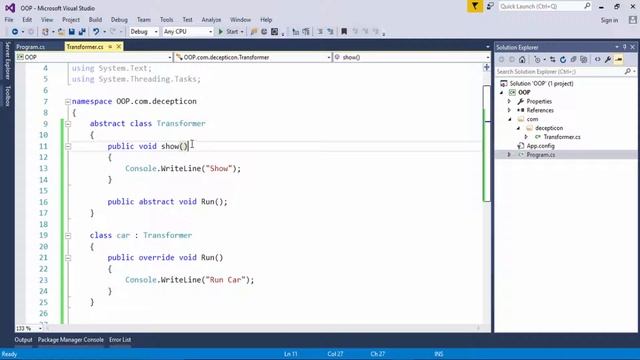Click the search magnifier in Solution Explorer
Screen dimensions: 640x360
[628, 71]
